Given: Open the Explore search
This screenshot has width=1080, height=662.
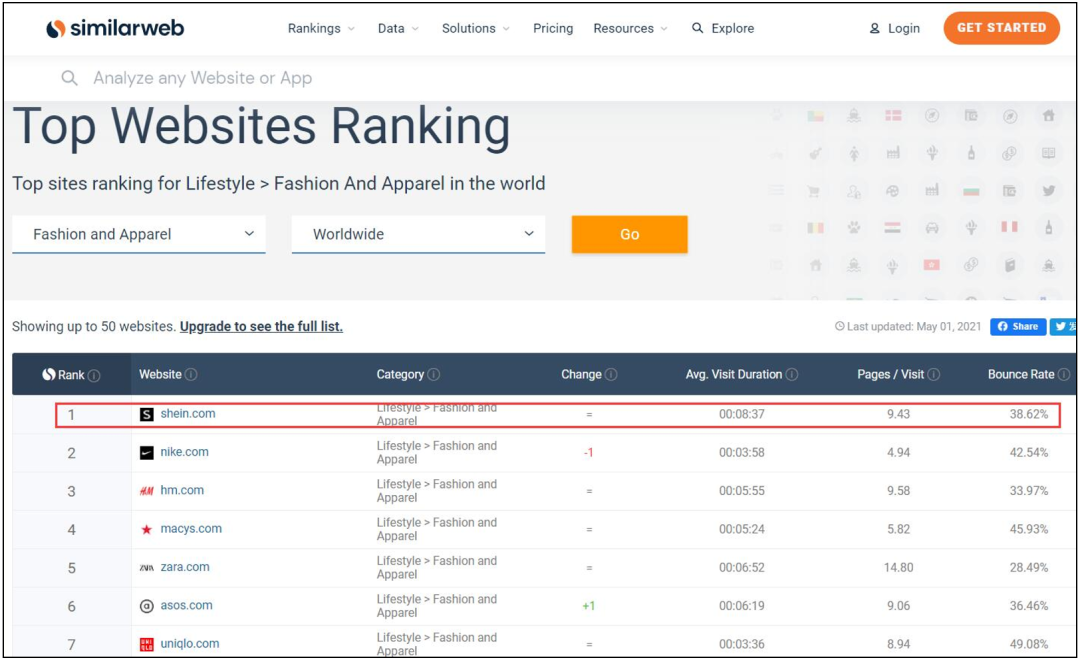Looking at the screenshot, I should coord(723,28).
